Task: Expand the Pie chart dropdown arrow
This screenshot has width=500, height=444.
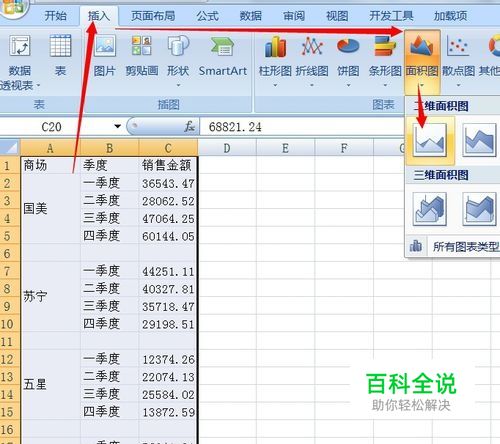Action: coord(348,85)
